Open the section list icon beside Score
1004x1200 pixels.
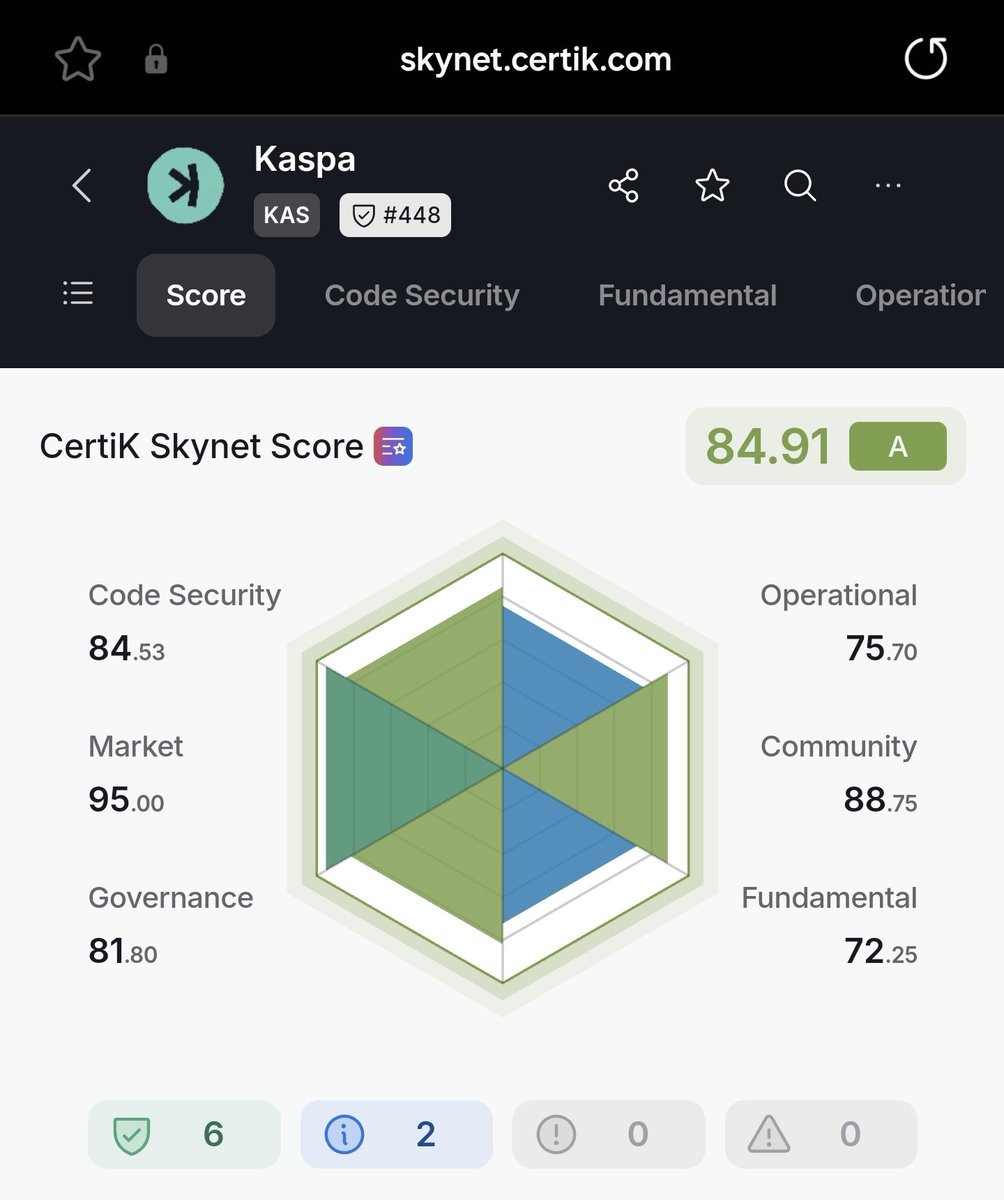tap(78, 293)
